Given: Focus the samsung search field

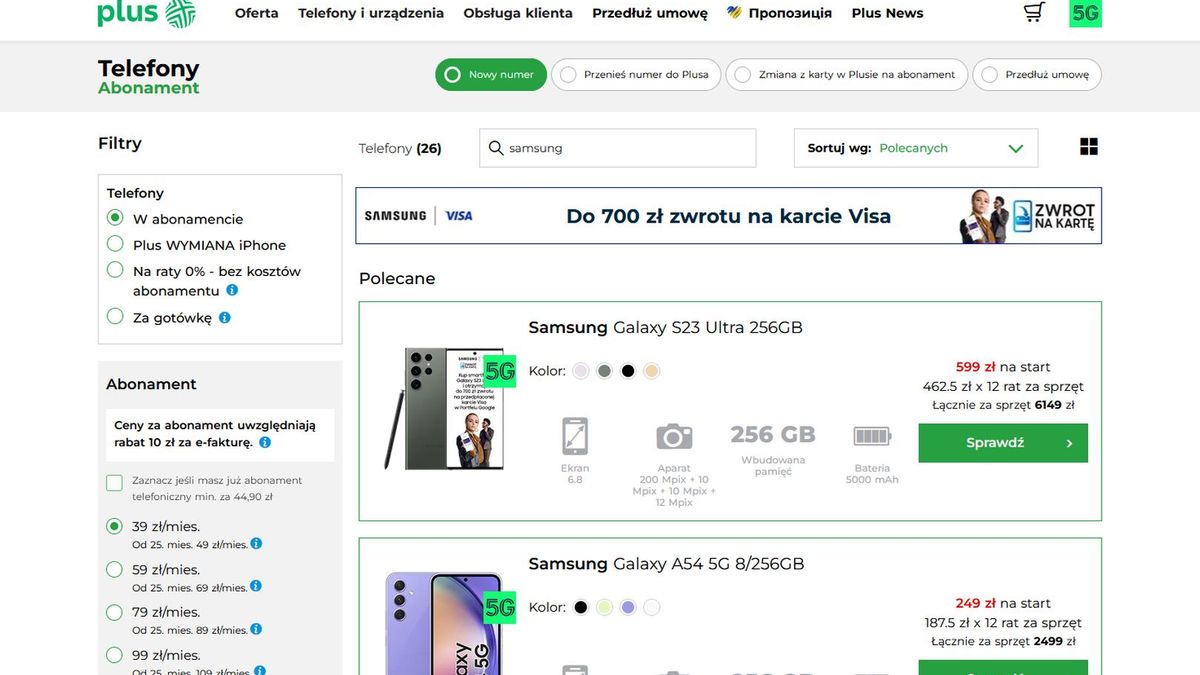Looking at the screenshot, I should click(618, 148).
